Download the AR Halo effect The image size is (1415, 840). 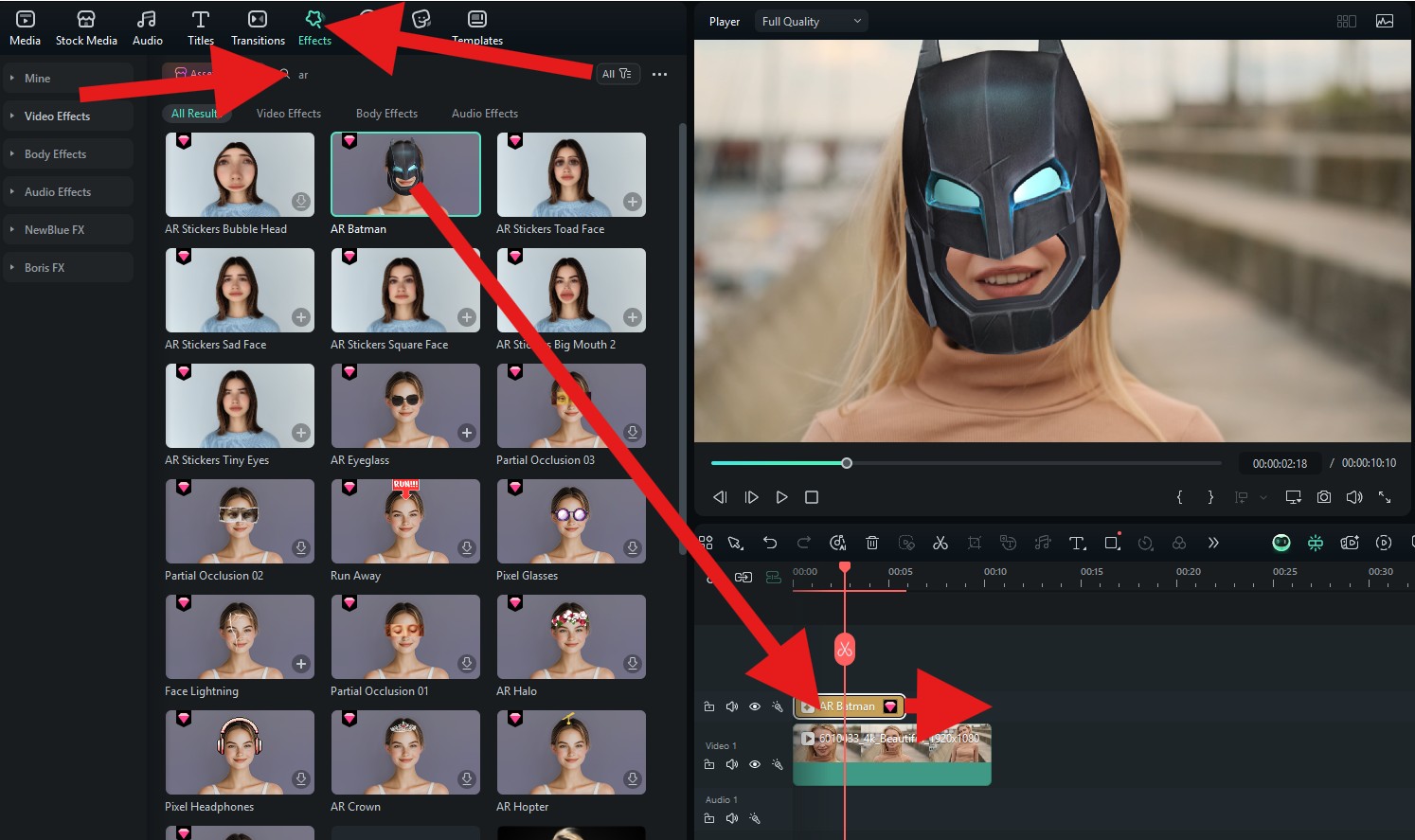[632, 664]
